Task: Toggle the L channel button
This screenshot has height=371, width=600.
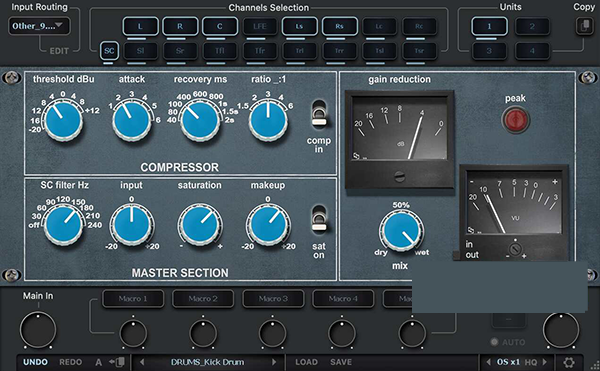Action: [140, 26]
